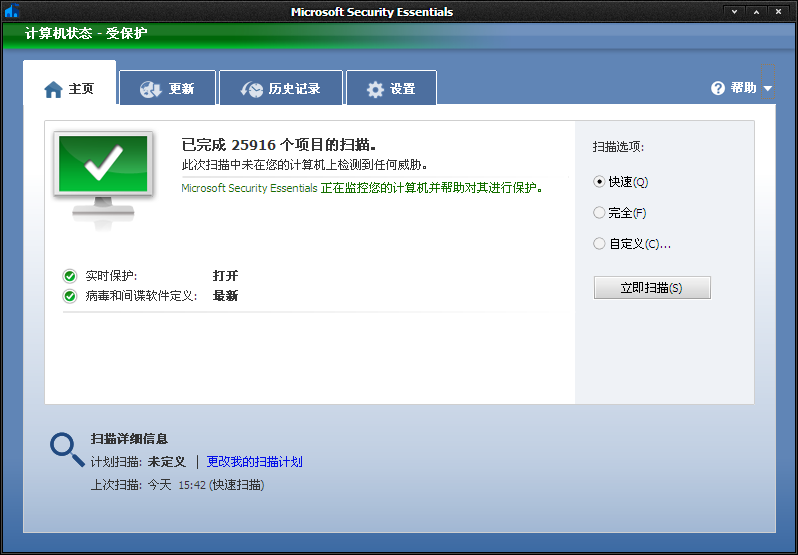Click the 已完成 25916 个项目的扫描 heading
This screenshot has height=555, width=798.
click(x=279, y=145)
